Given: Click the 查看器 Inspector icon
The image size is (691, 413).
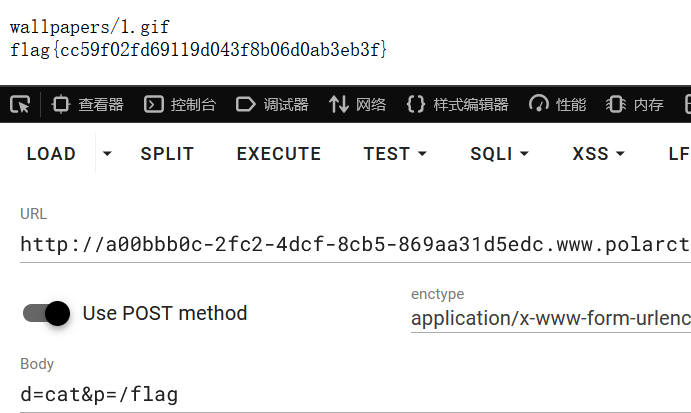Looking at the screenshot, I should click(x=62, y=104).
